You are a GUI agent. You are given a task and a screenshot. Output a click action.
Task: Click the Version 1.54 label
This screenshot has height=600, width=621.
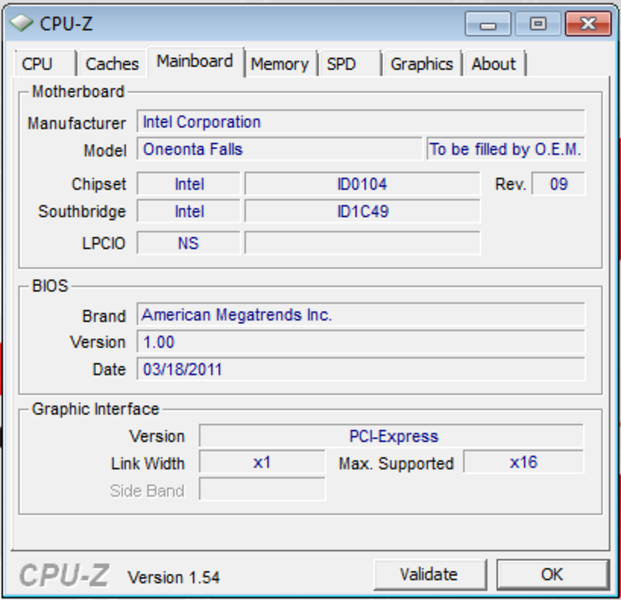coord(173,577)
